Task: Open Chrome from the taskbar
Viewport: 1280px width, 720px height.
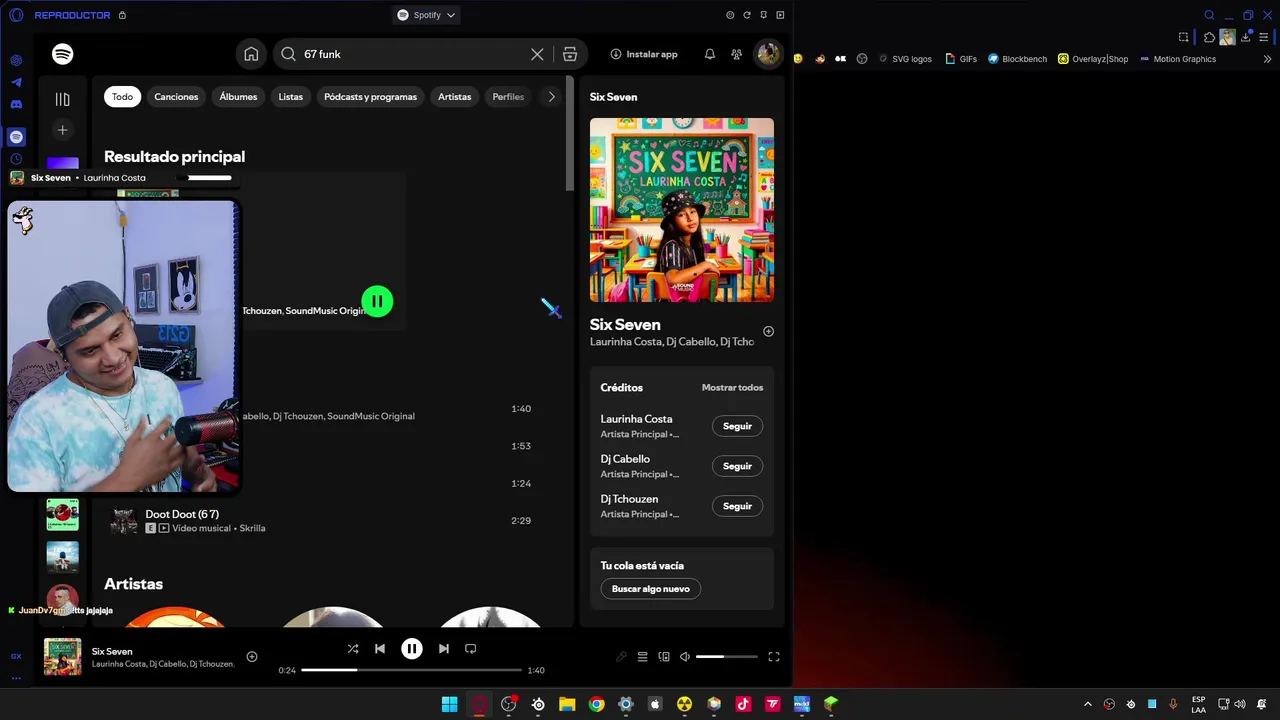Action: point(597,704)
